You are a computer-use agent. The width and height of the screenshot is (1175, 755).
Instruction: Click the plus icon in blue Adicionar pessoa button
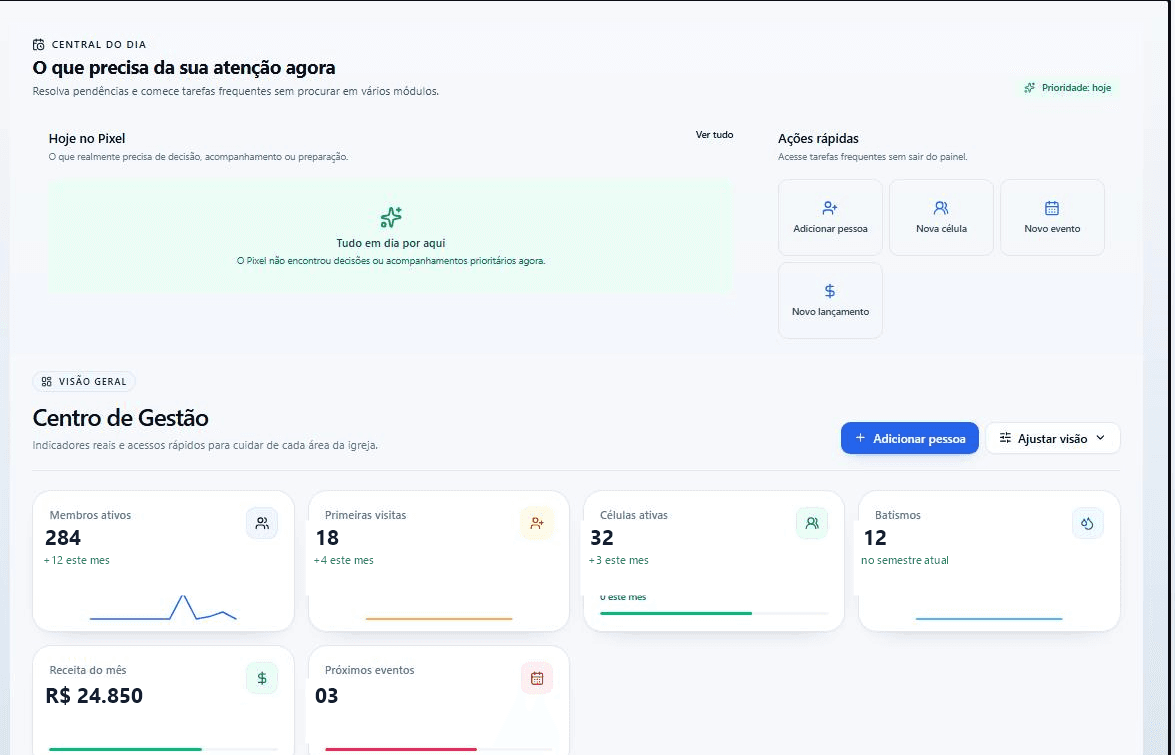(x=860, y=438)
